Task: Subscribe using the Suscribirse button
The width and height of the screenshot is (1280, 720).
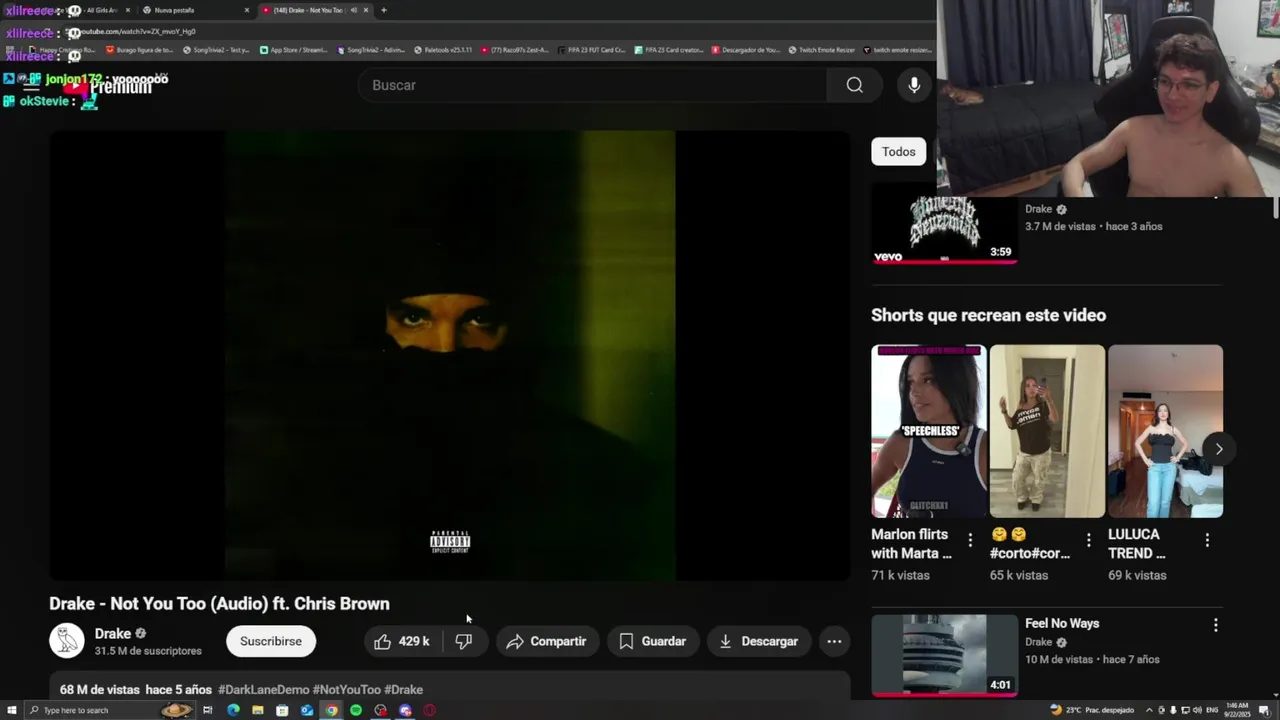Action: (x=271, y=641)
